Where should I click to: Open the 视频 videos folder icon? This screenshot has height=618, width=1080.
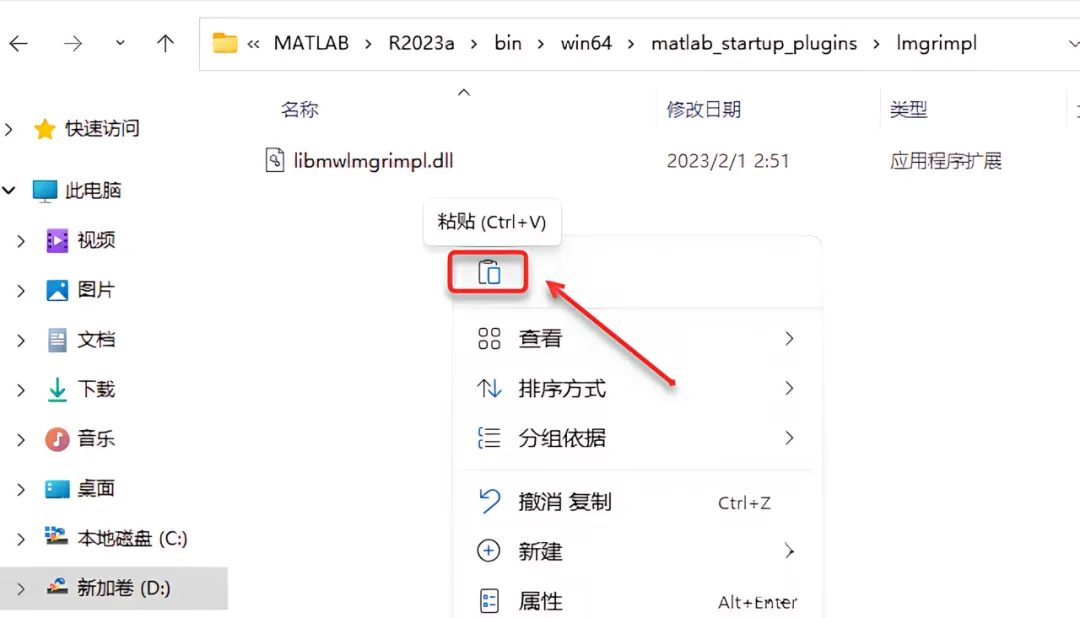56,240
